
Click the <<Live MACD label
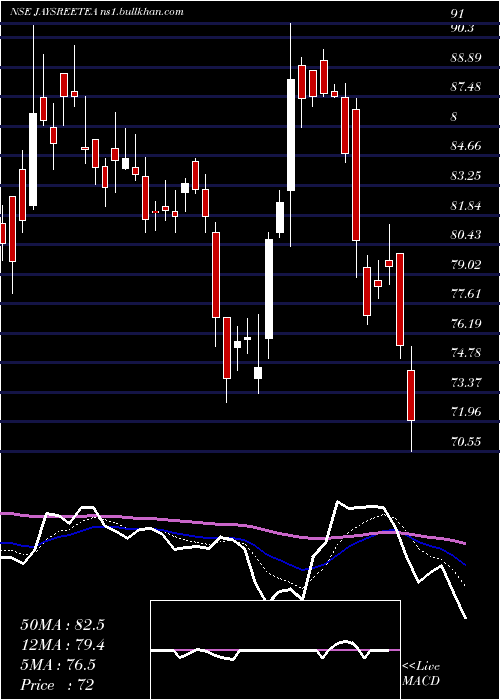point(421,674)
